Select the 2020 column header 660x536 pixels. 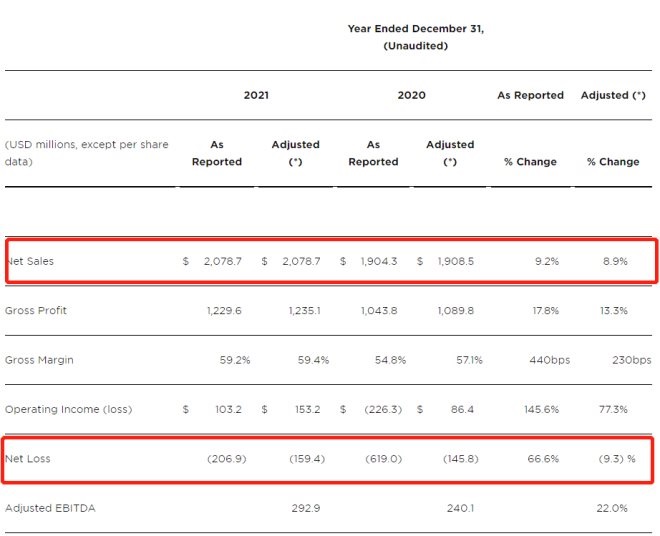tap(412, 95)
